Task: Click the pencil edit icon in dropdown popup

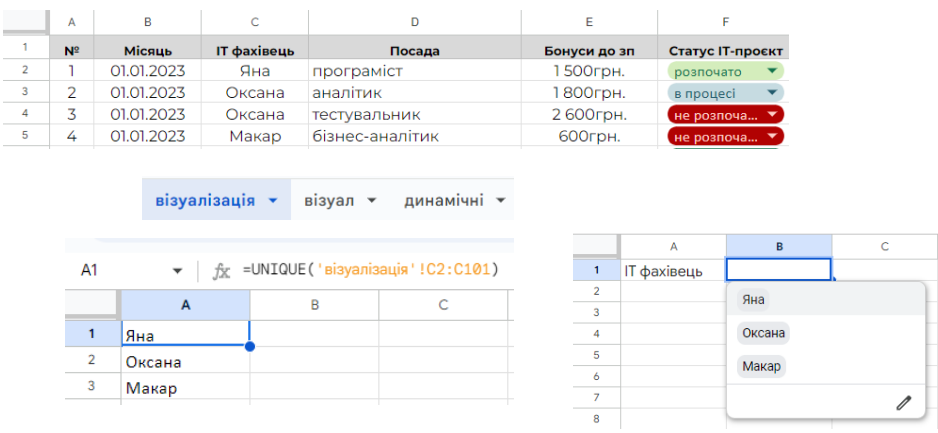Action: [904, 402]
